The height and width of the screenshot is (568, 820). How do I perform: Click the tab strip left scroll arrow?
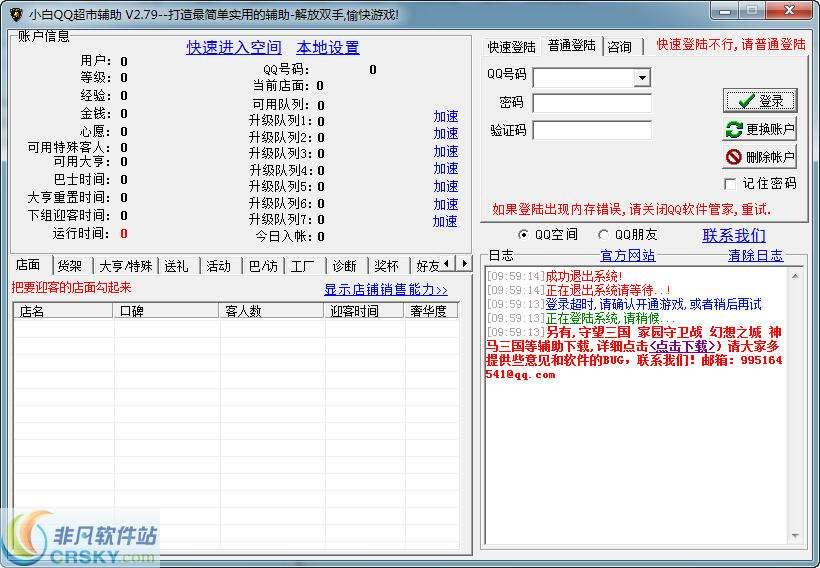tap(447, 264)
